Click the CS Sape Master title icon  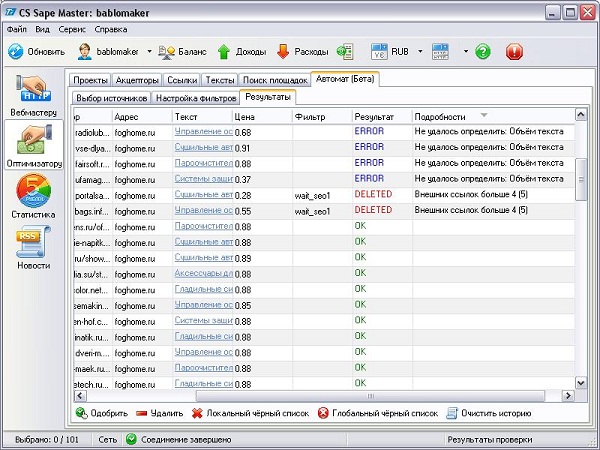[10, 13]
